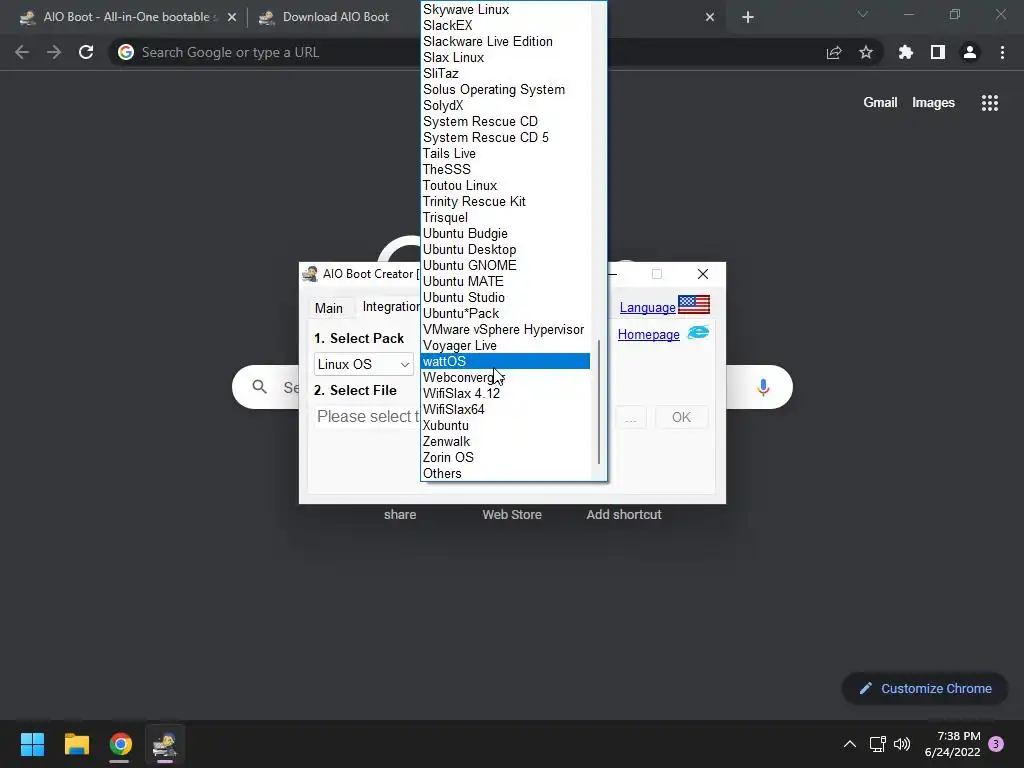Screen dimensions: 1024x768
Task: Open network status tray icon
Action: [877, 744]
